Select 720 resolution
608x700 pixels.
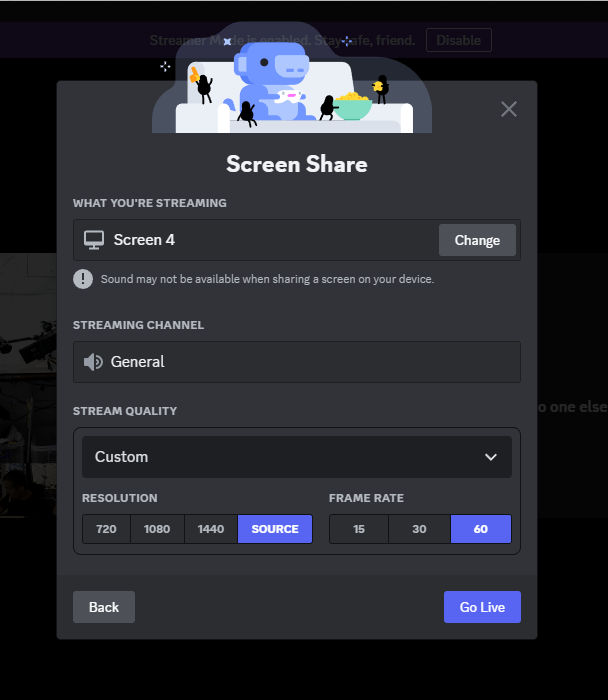tap(106, 529)
